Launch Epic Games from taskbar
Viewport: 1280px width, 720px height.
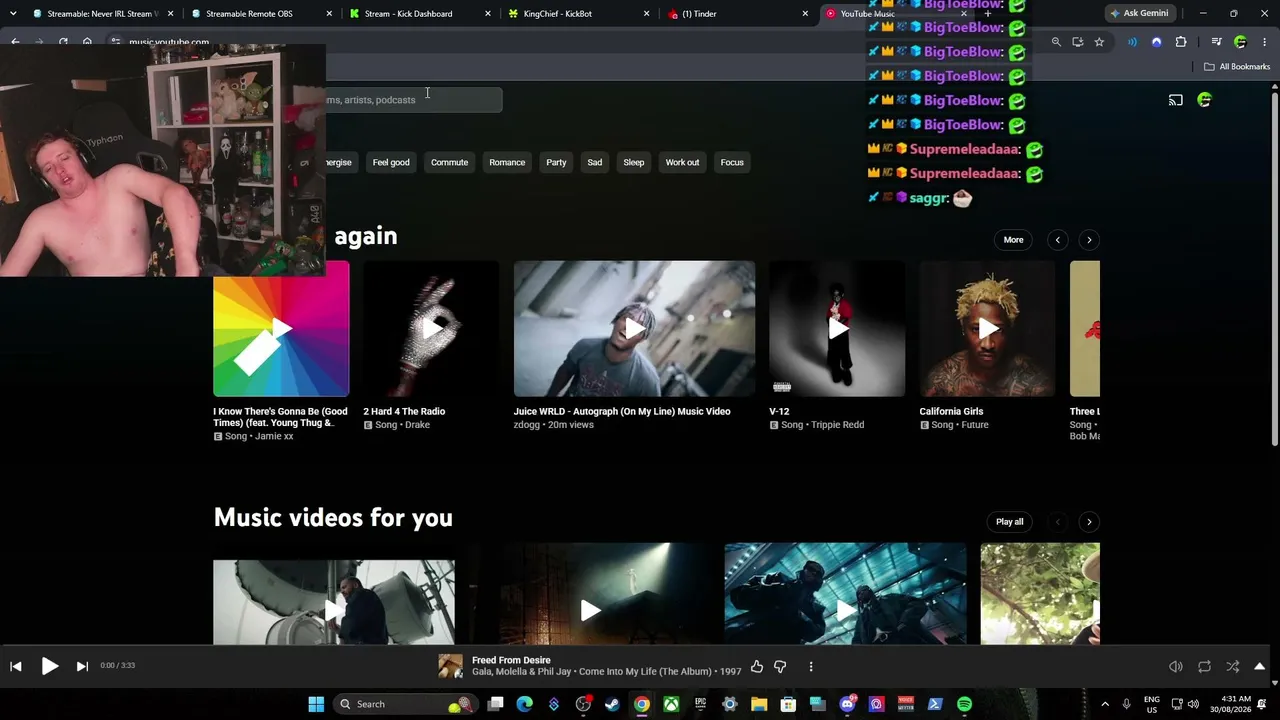[x=700, y=704]
